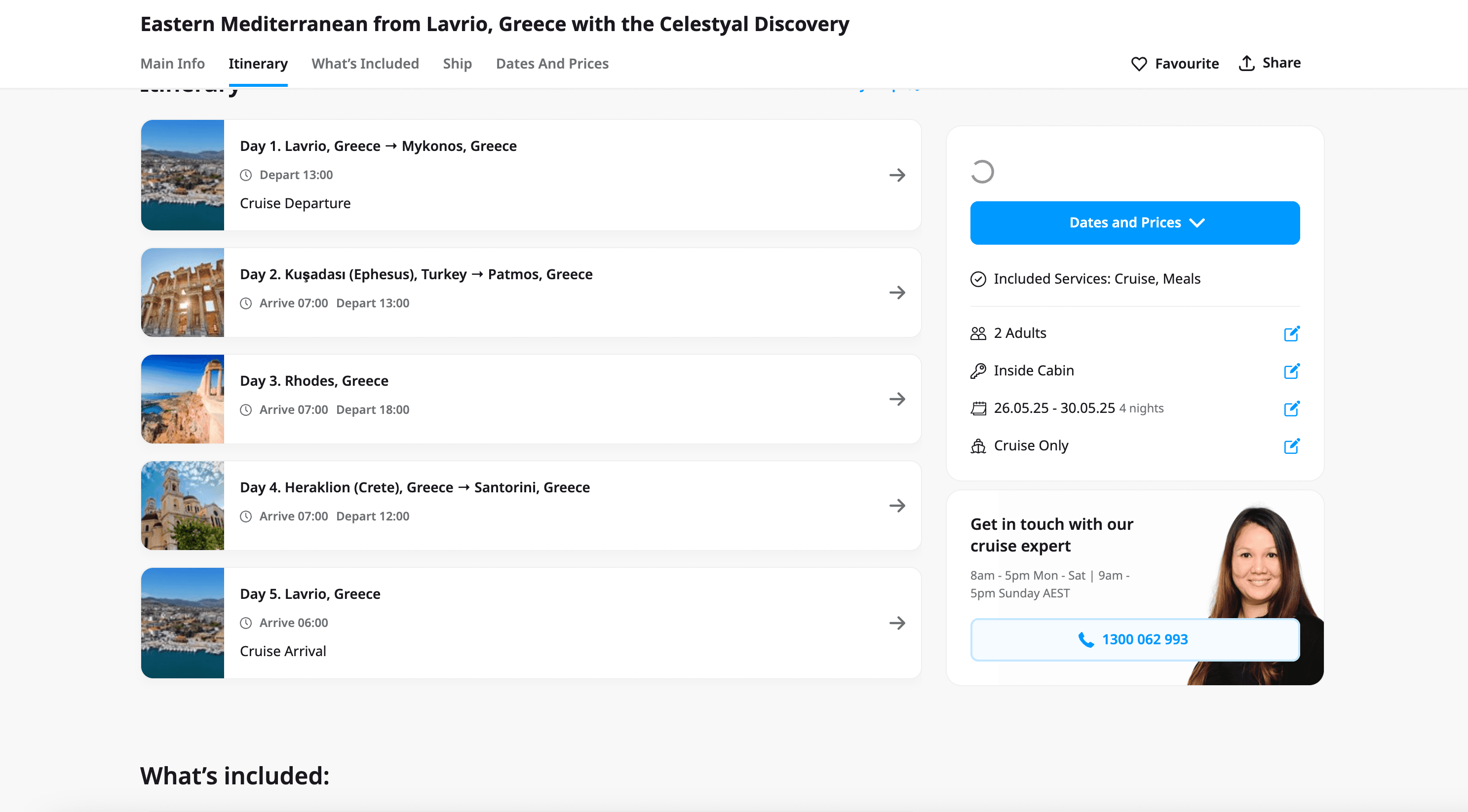Image resolution: width=1468 pixels, height=812 pixels.
Task: Click the Rhodes, Greece thumbnail image
Action: coord(182,399)
